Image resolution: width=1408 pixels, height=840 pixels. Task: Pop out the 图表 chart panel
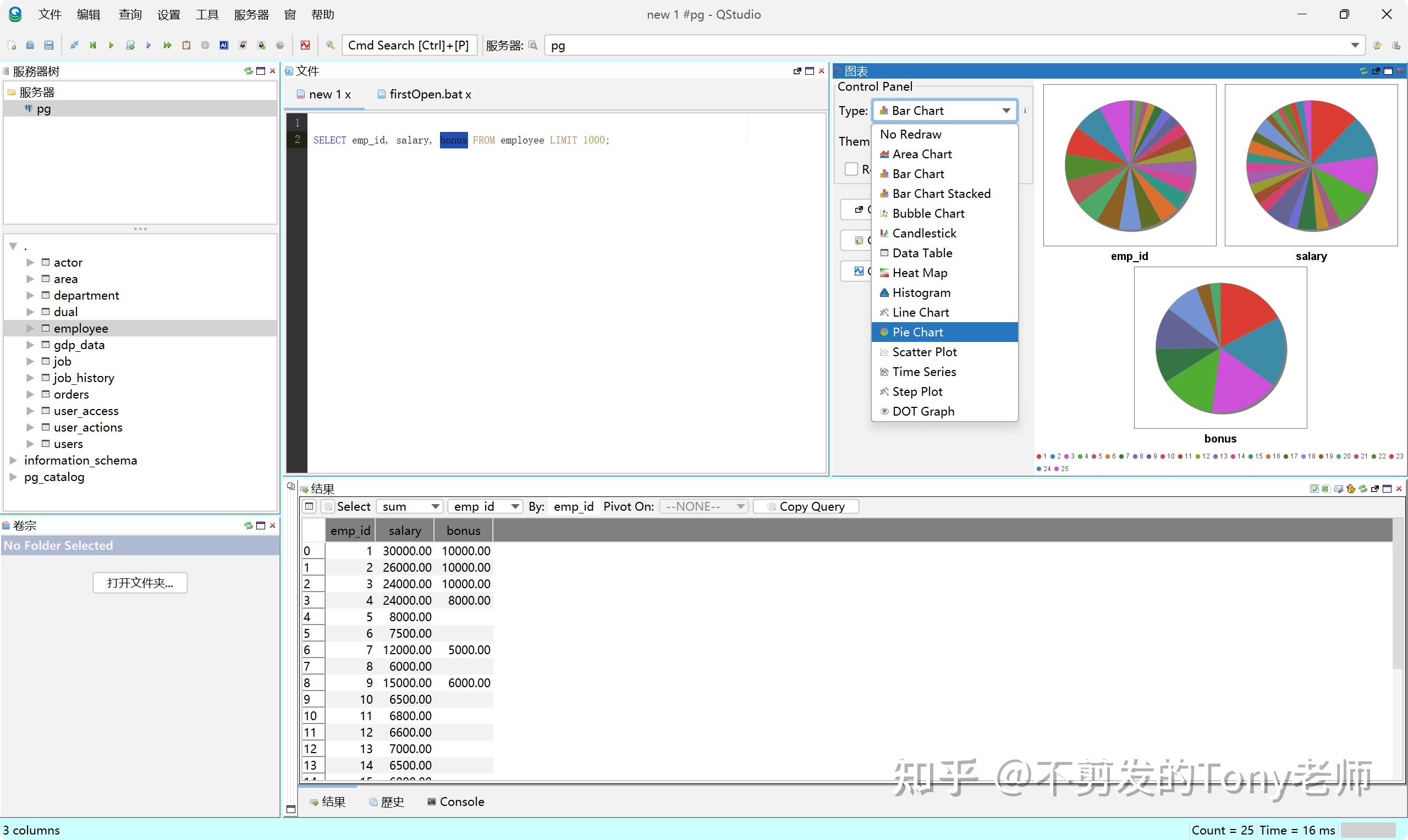pos(1376,71)
